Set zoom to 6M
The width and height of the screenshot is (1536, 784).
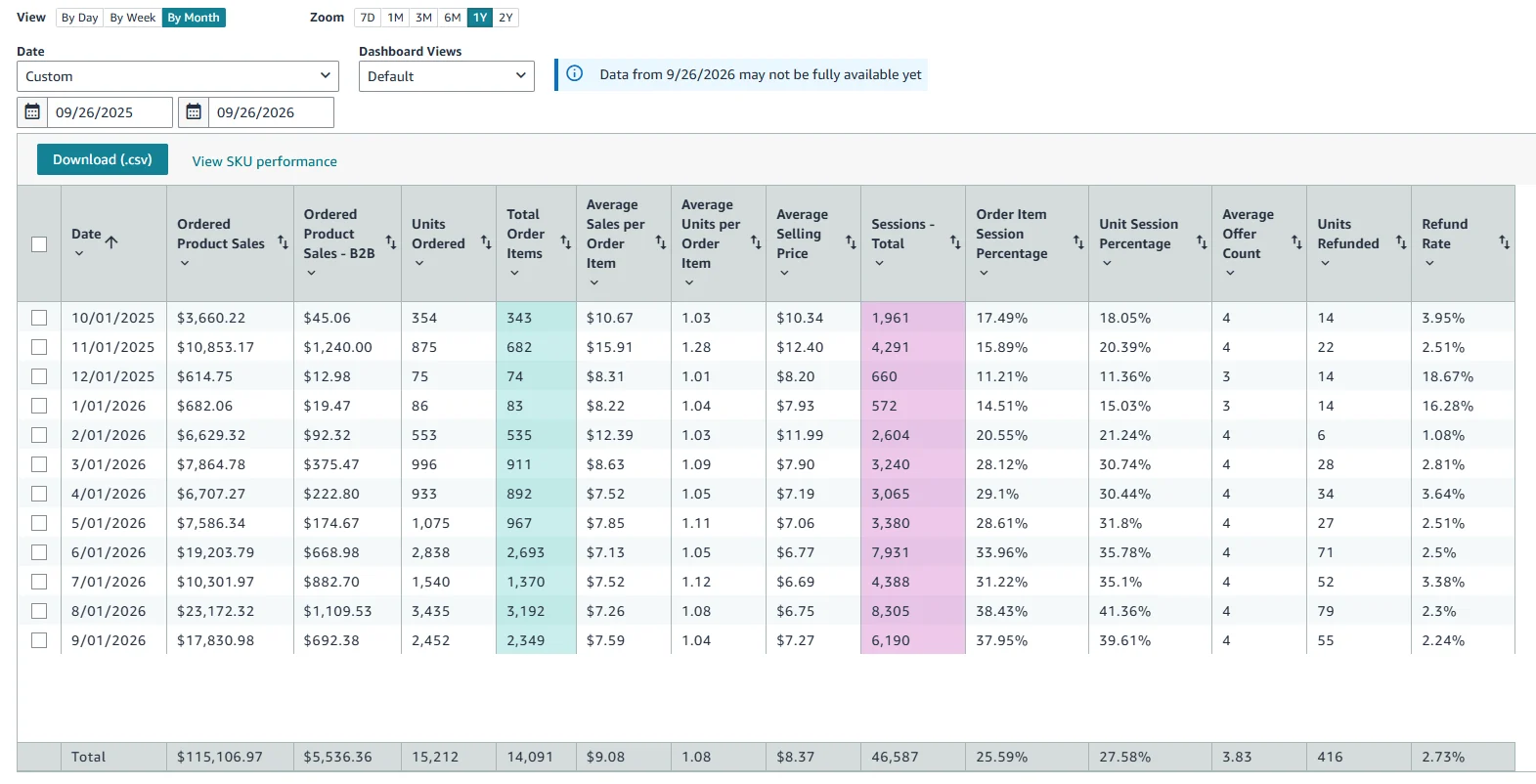[x=453, y=18]
